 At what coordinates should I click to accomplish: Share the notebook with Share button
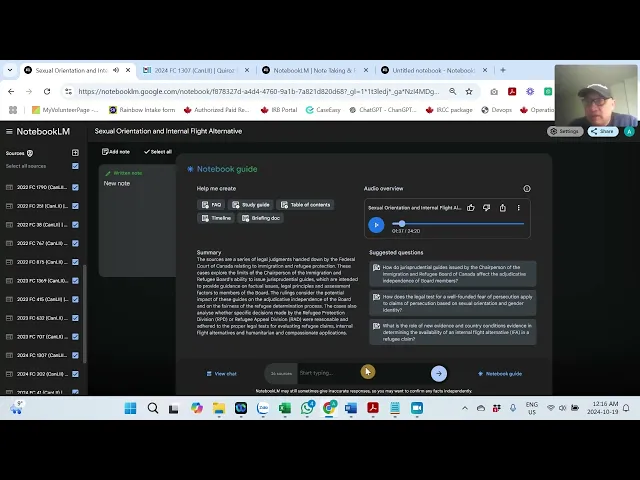(x=602, y=131)
